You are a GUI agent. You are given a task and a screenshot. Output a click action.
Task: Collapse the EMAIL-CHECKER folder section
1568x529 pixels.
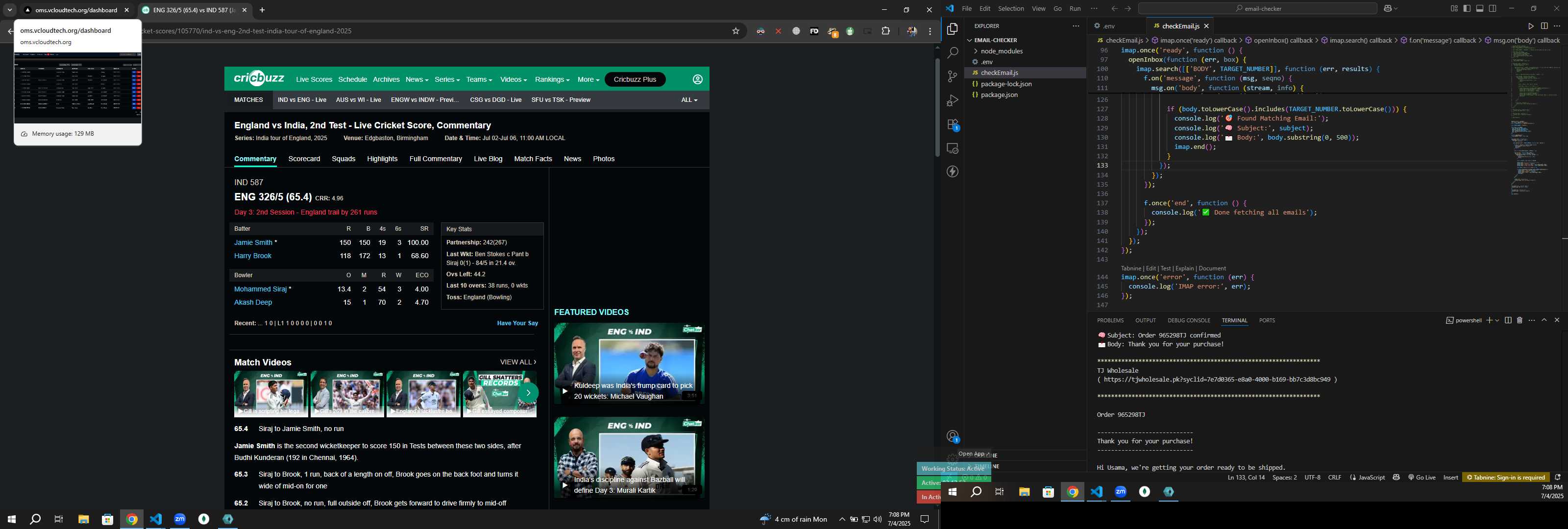coord(995,40)
